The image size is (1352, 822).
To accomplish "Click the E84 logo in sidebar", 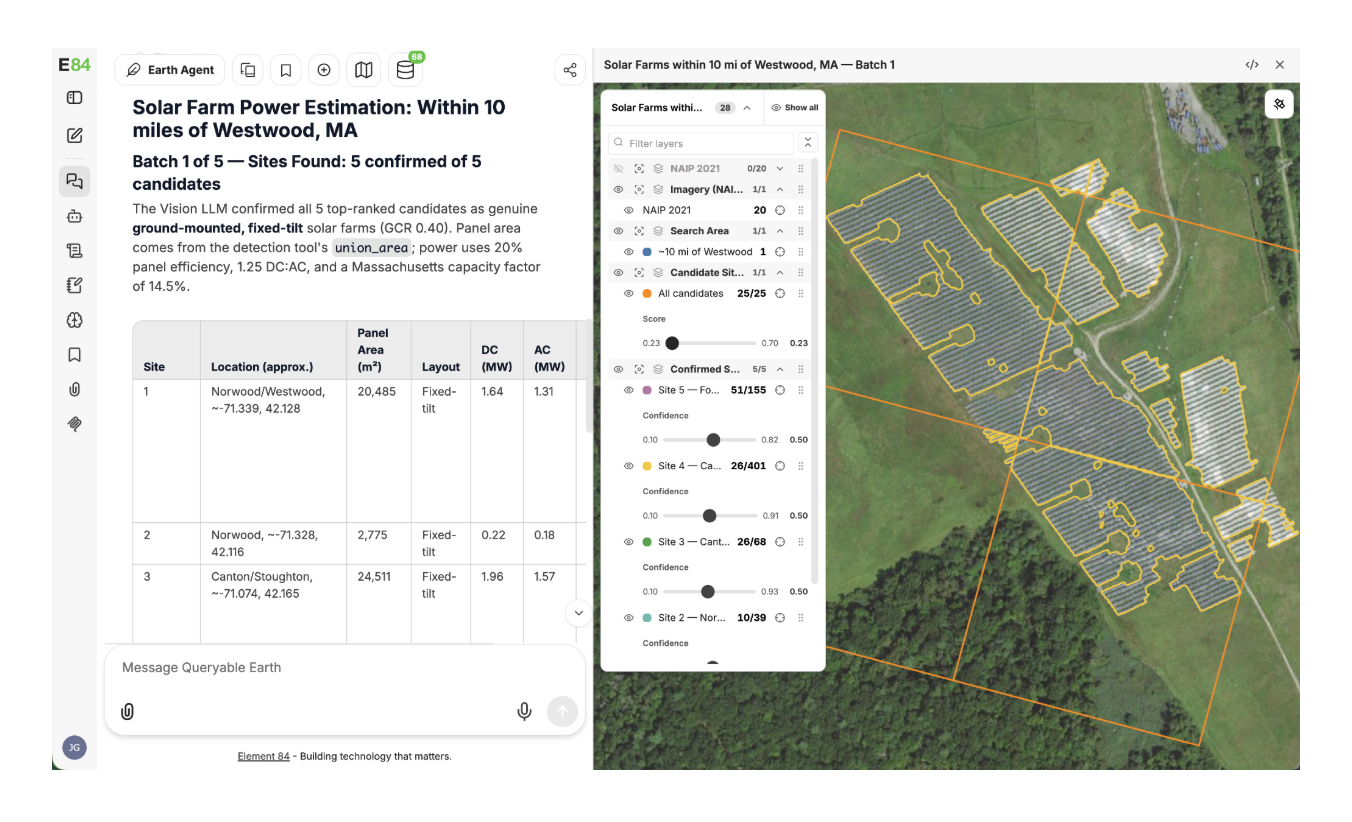I will (74, 65).
